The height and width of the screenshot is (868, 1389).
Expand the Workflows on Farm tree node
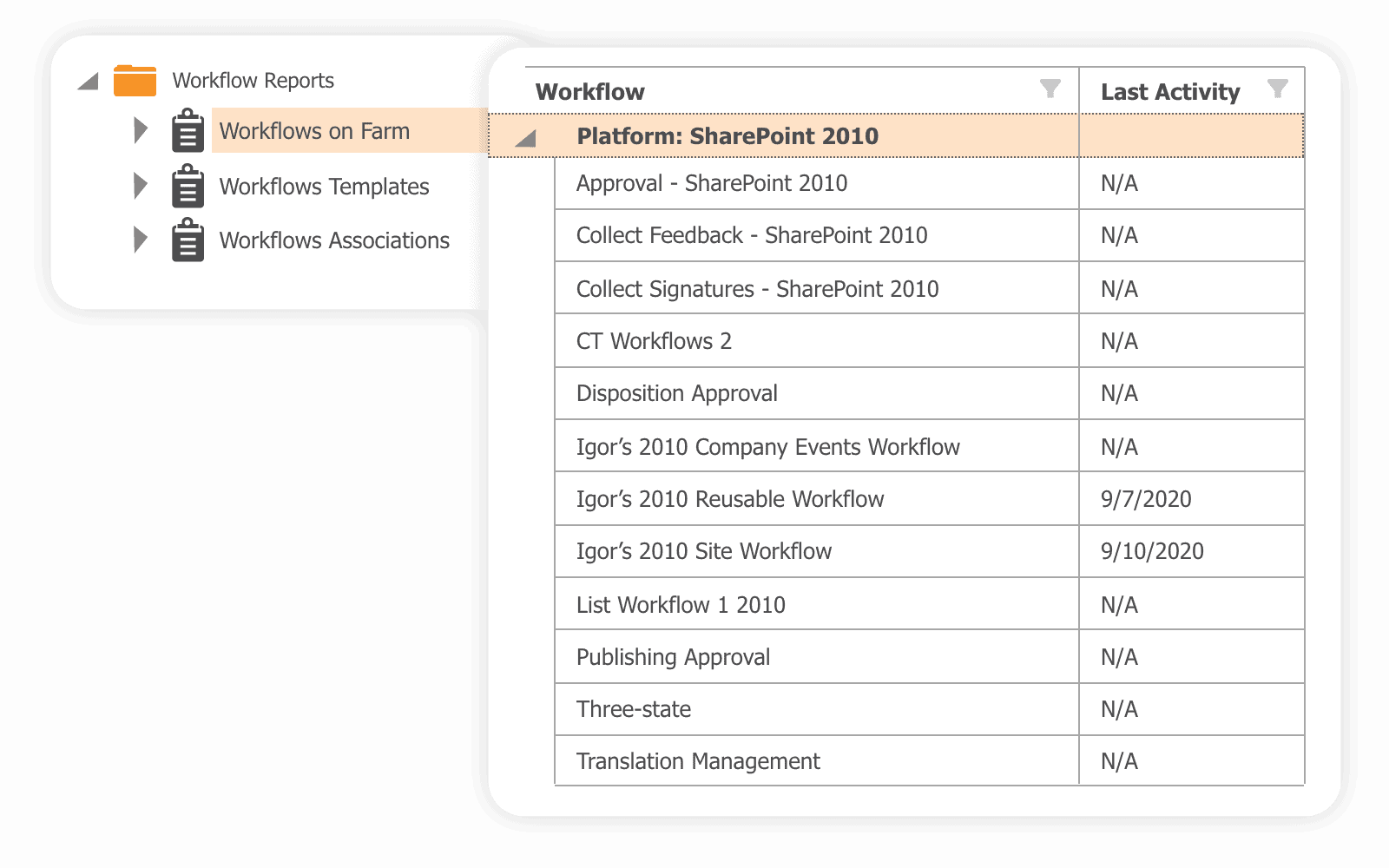tap(140, 131)
